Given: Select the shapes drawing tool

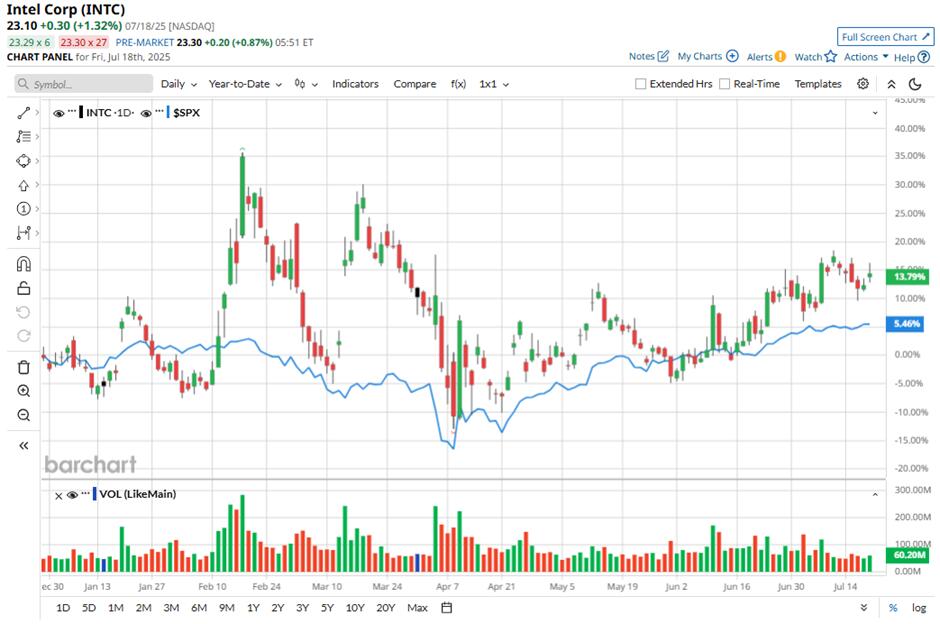Looking at the screenshot, I should tap(23, 161).
